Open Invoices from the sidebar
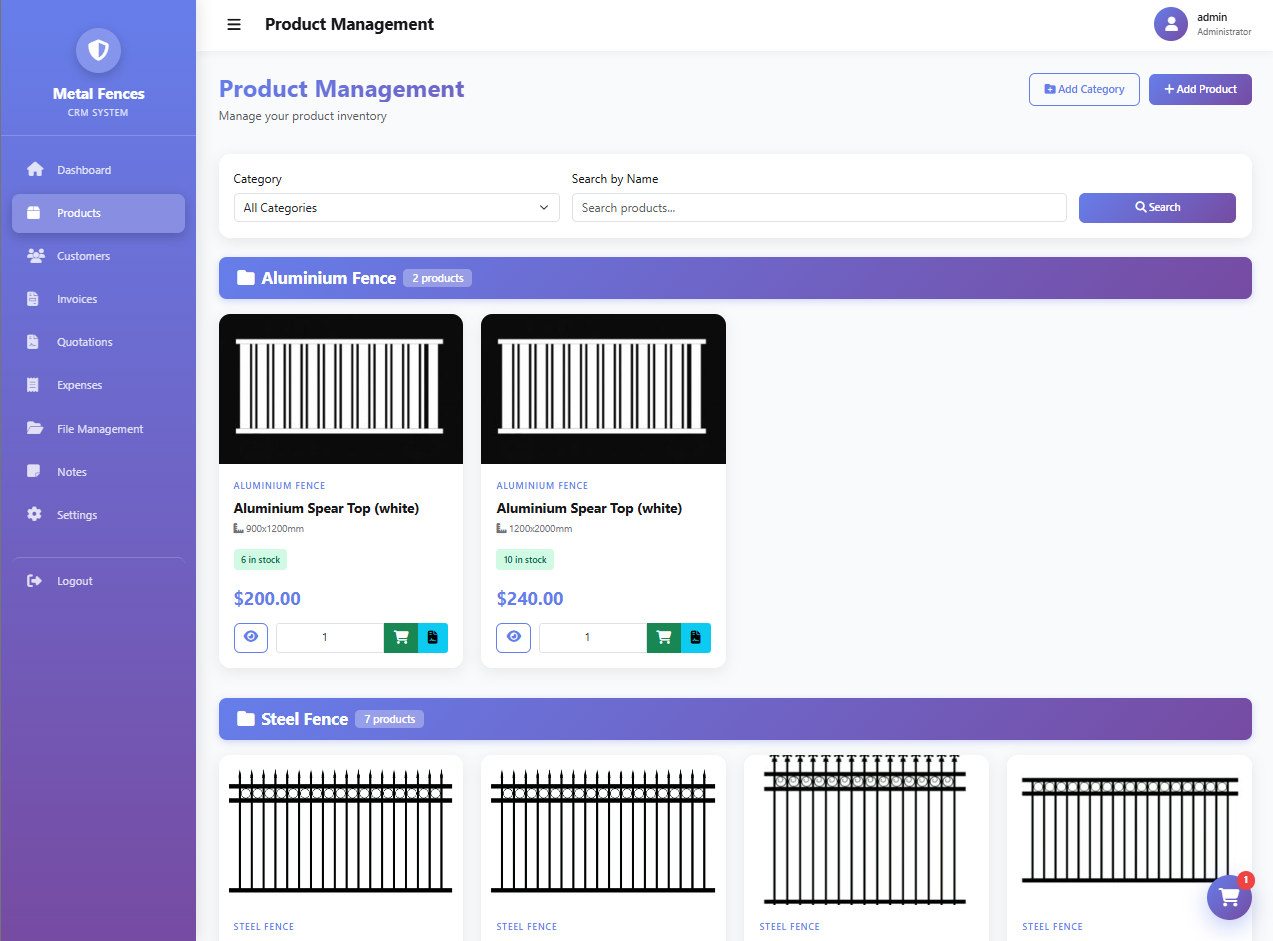Image resolution: width=1273 pixels, height=941 pixels. 77,299
